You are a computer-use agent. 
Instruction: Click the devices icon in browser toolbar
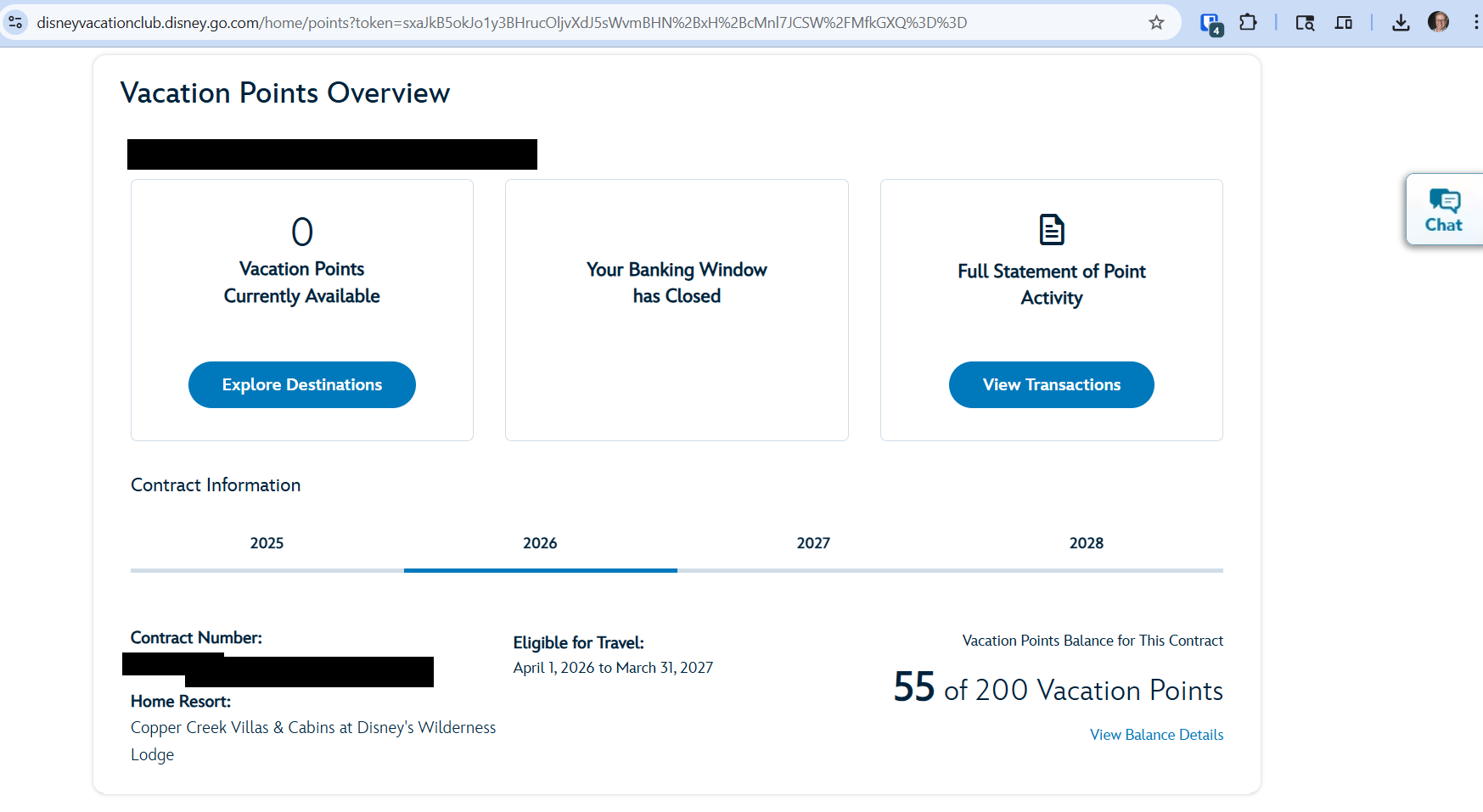point(1344,23)
